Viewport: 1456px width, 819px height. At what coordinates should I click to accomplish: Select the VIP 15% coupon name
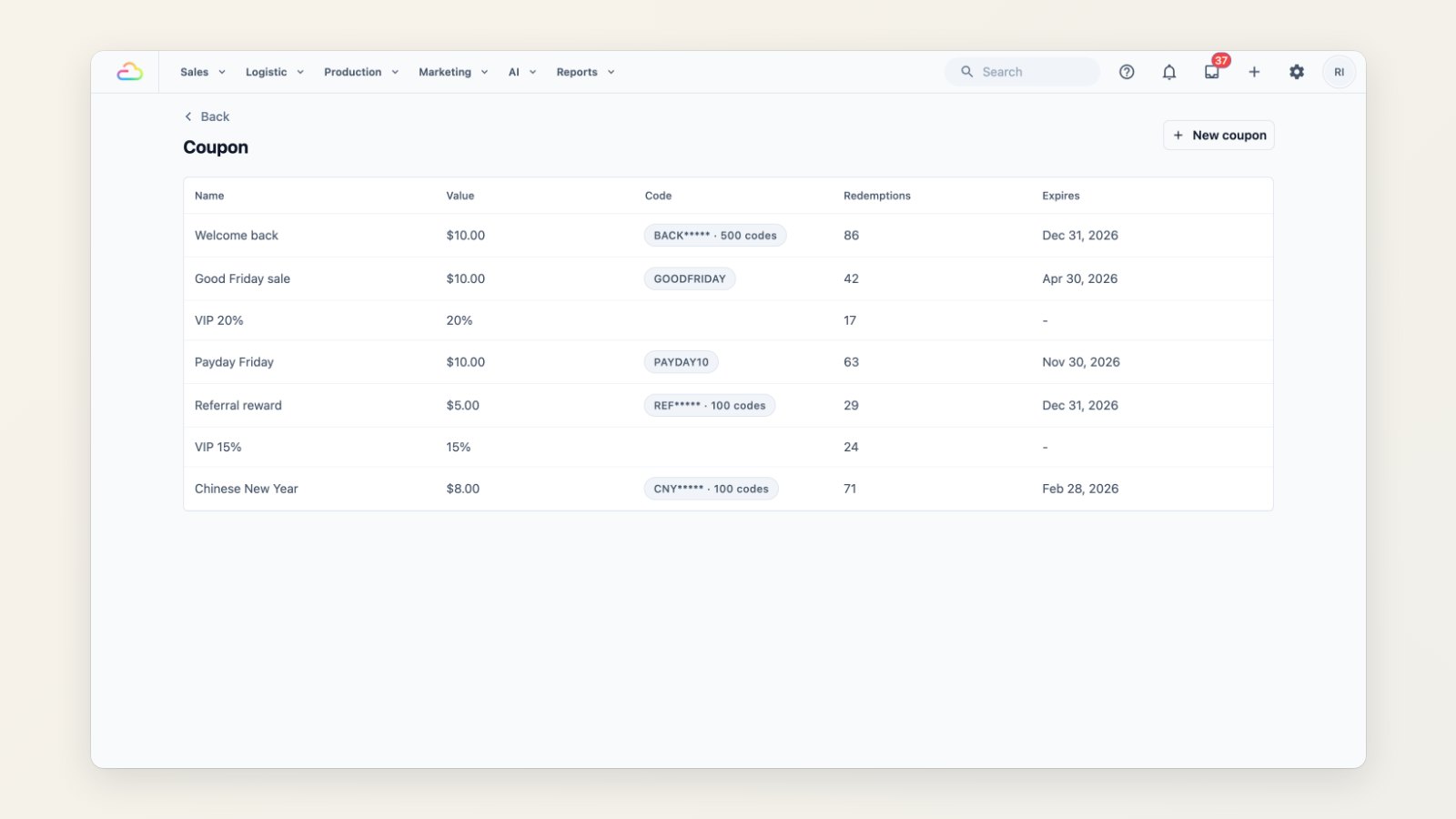(218, 447)
